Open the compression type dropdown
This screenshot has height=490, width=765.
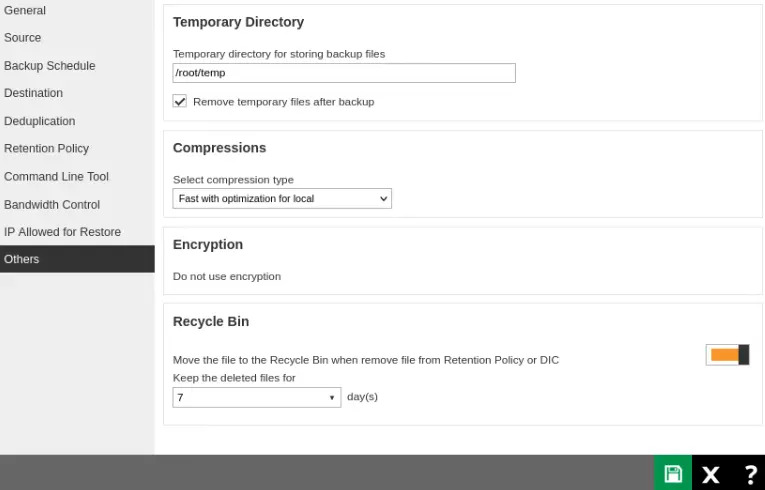(282, 199)
